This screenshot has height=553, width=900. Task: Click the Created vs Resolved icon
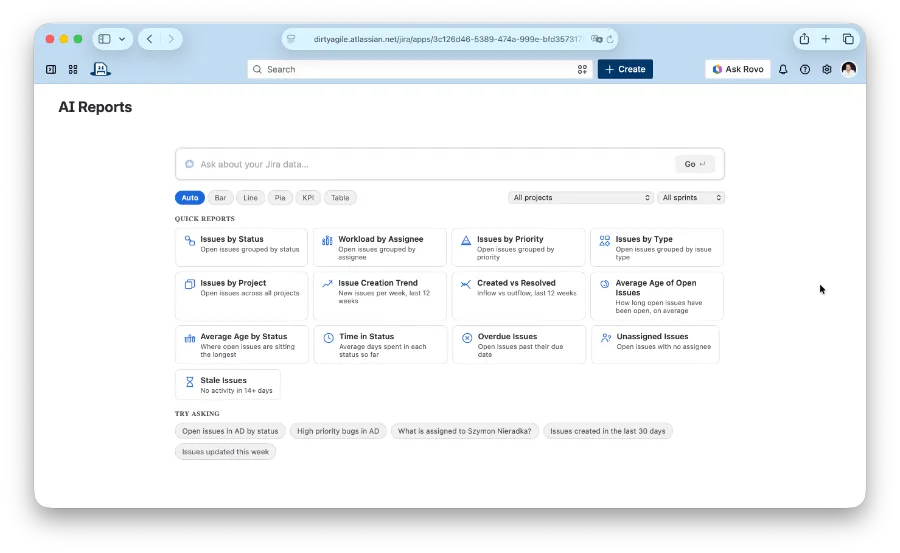(x=466, y=284)
